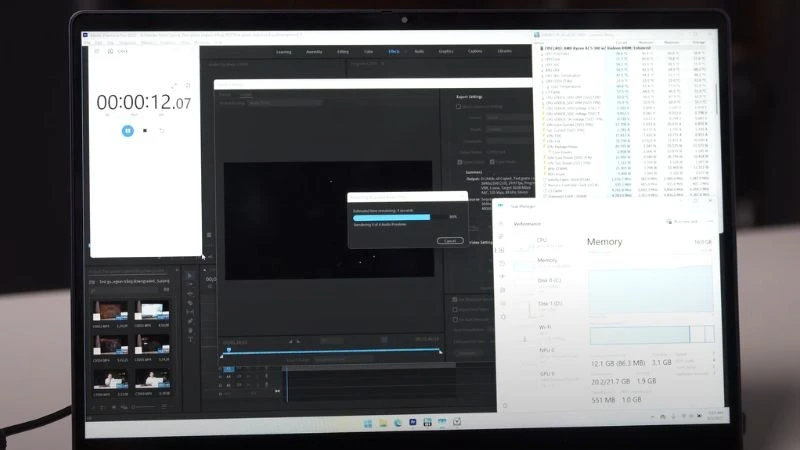Viewport: 800px width, 450px height.
Task: Switch to the Audio workspace
Action: (x=419, y=52)
